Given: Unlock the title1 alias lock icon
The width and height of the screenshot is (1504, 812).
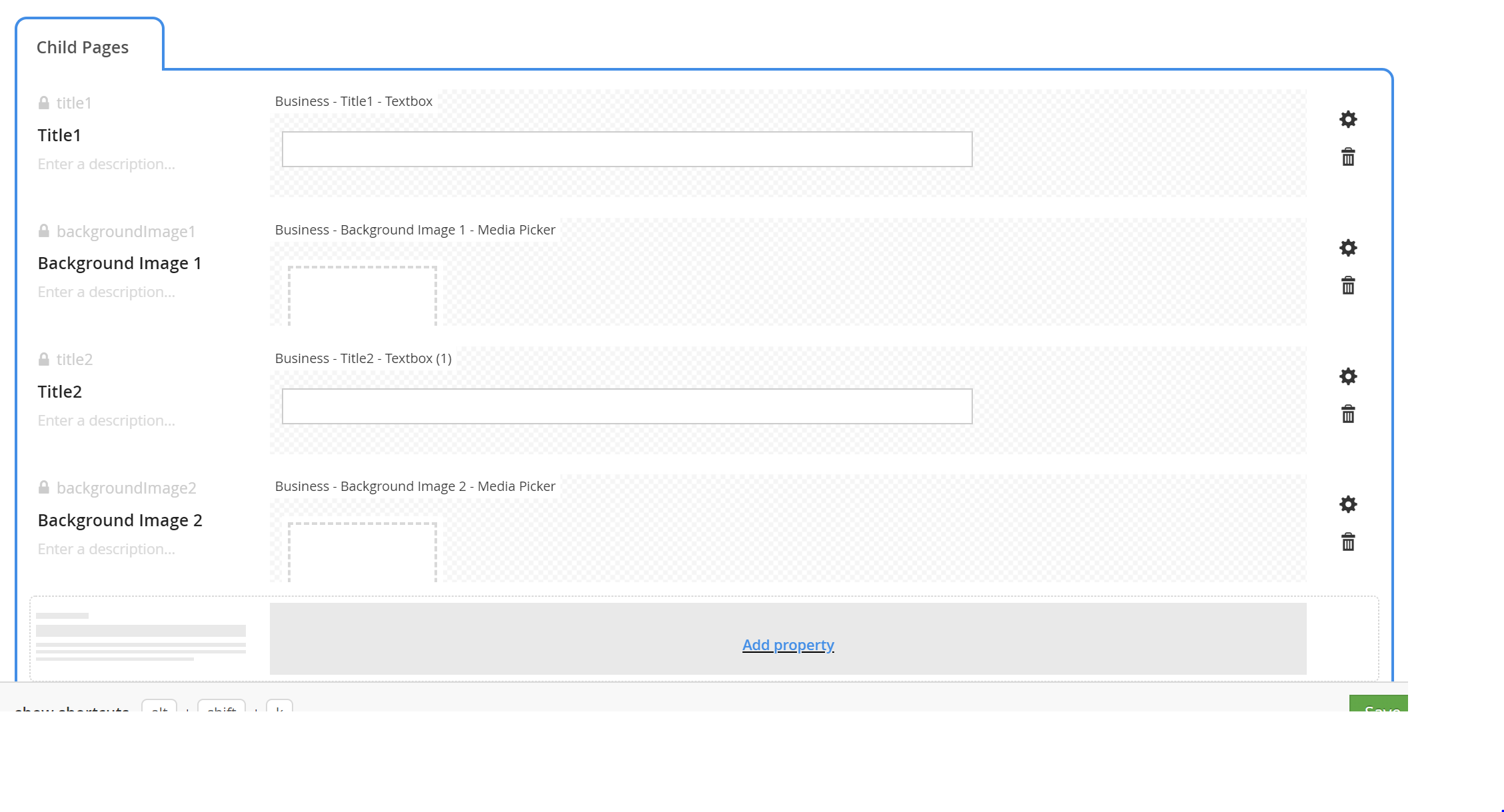Looking at the screenshot, I should [x=43, y=103].
